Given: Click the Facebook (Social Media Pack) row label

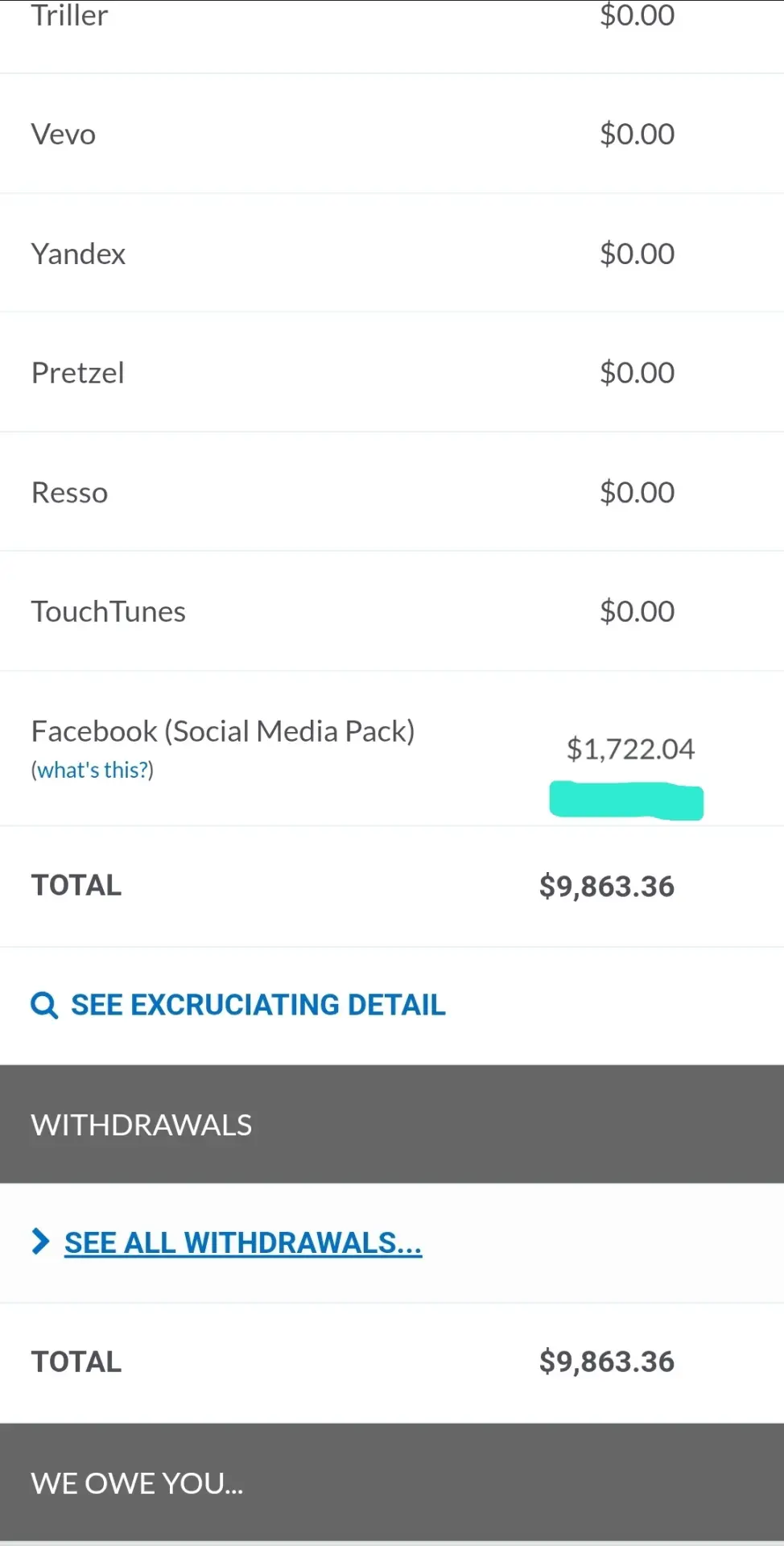Looking at the screenshot, I should point(223,731).
